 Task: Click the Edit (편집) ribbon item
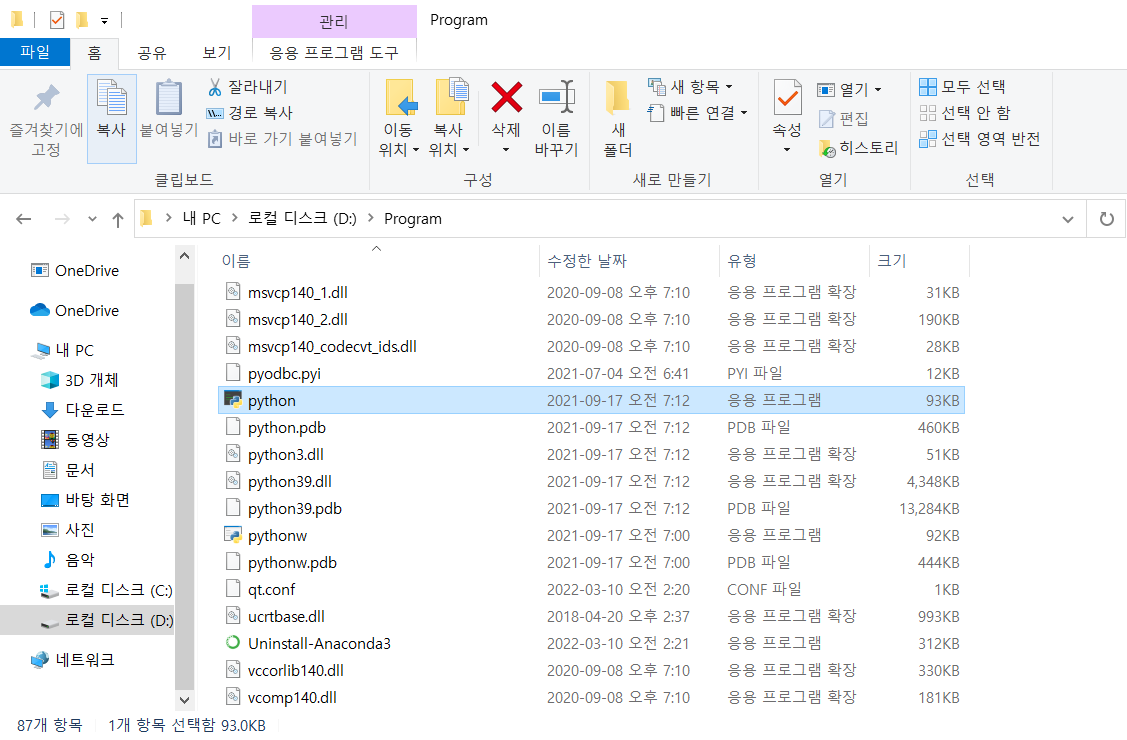pos(844,119)
